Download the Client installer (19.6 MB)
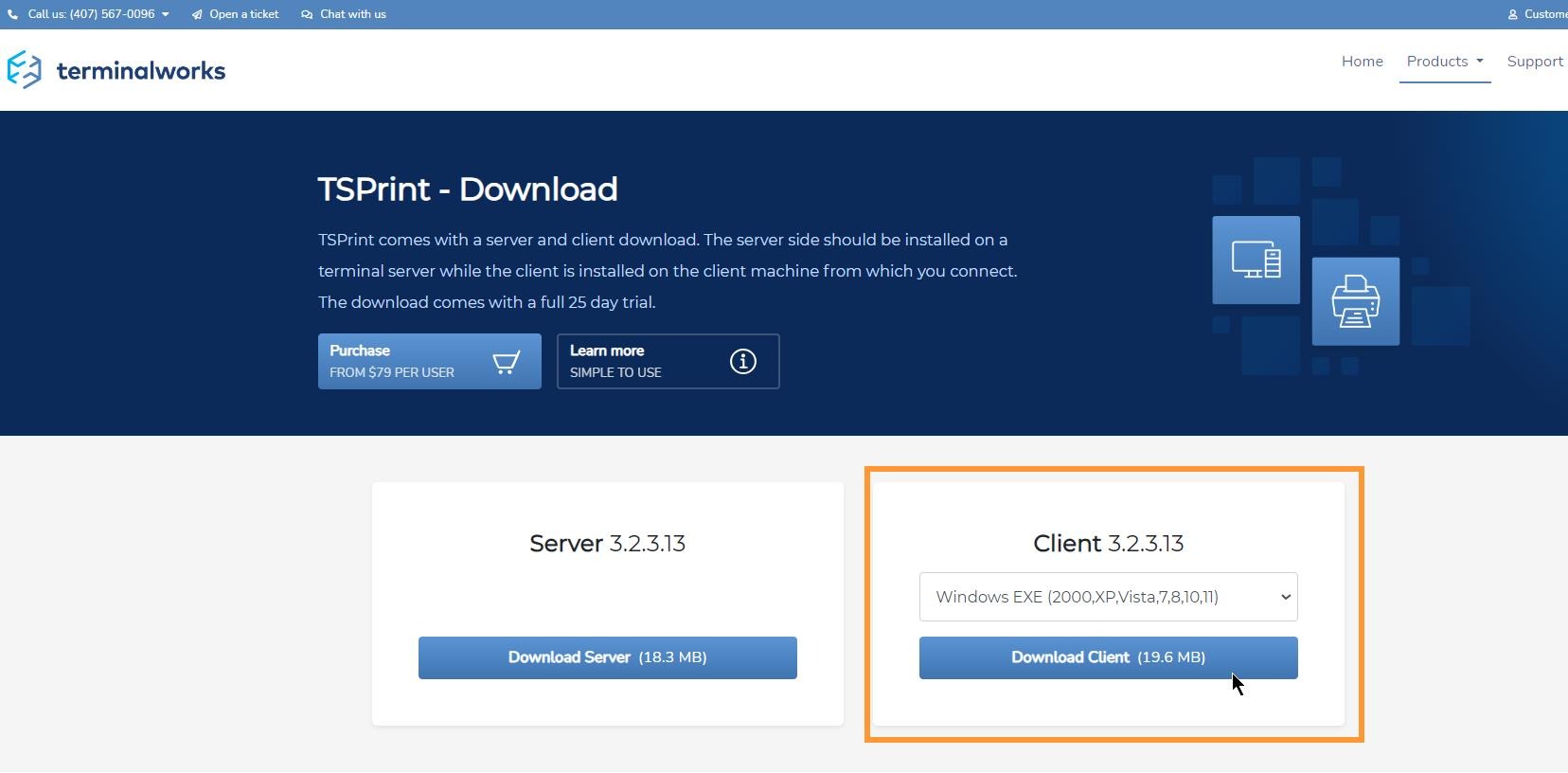Screen dimensions: 1568x773 pyautogui.click(x=1108, y=657)
